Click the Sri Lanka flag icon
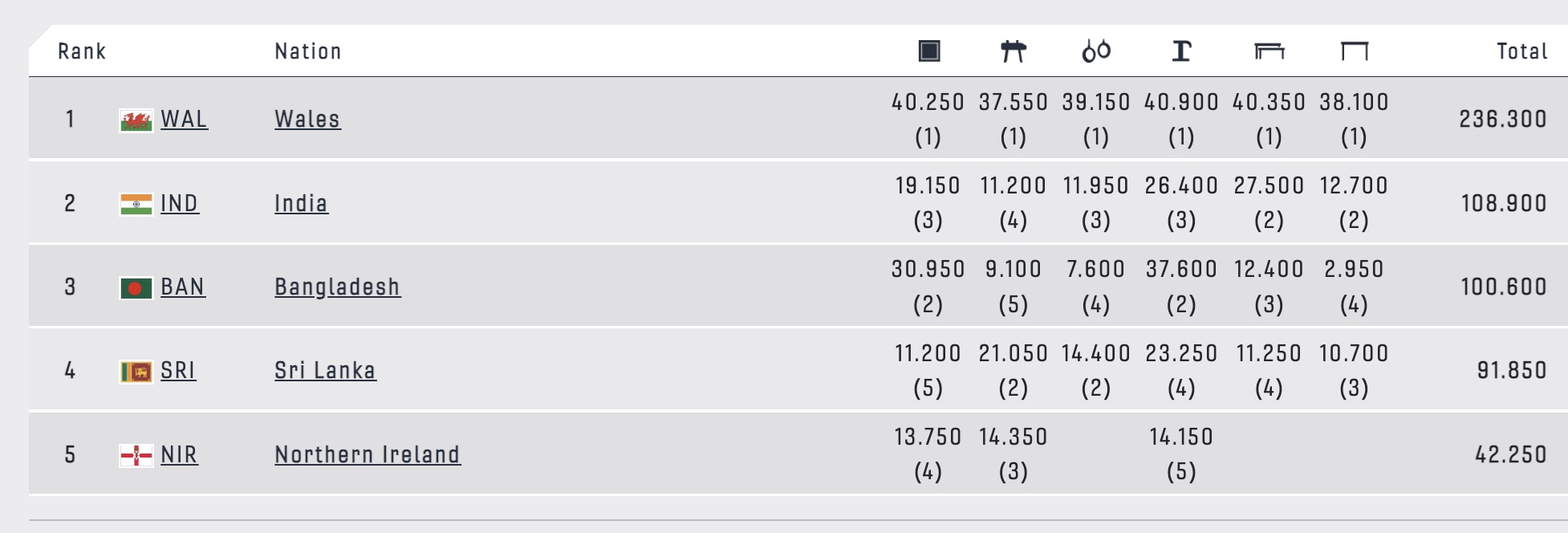Image resolution: width=1568 pixels, height=533 pixels. click(136, 372)
